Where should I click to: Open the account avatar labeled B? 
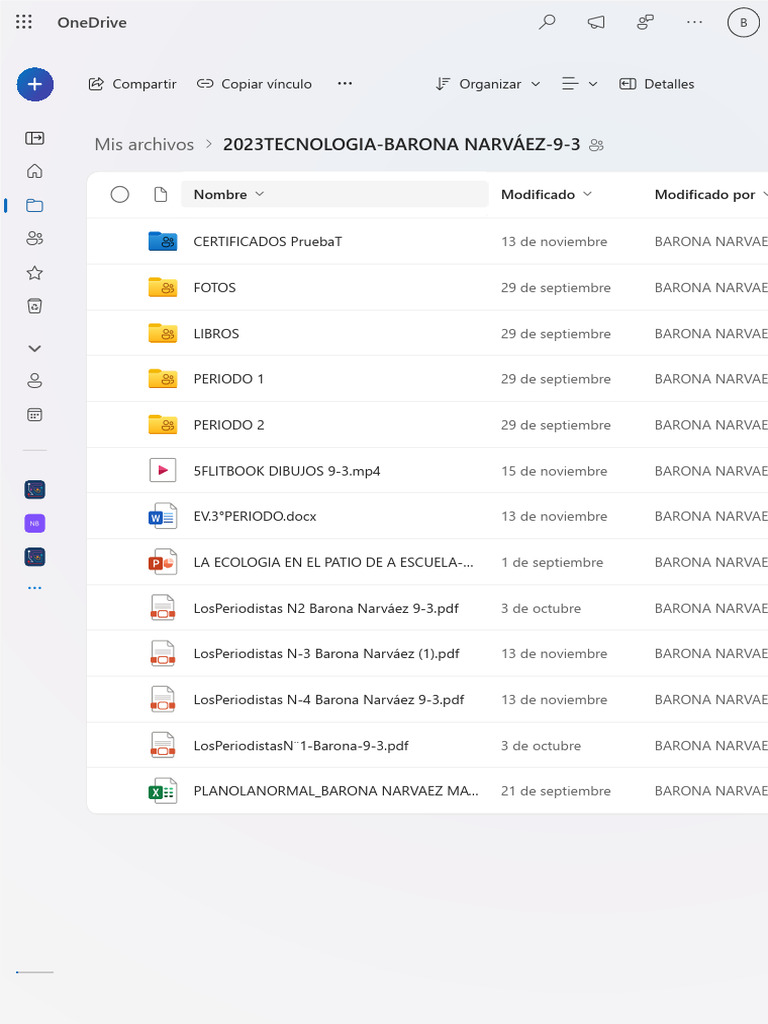(x=743, y=22)
